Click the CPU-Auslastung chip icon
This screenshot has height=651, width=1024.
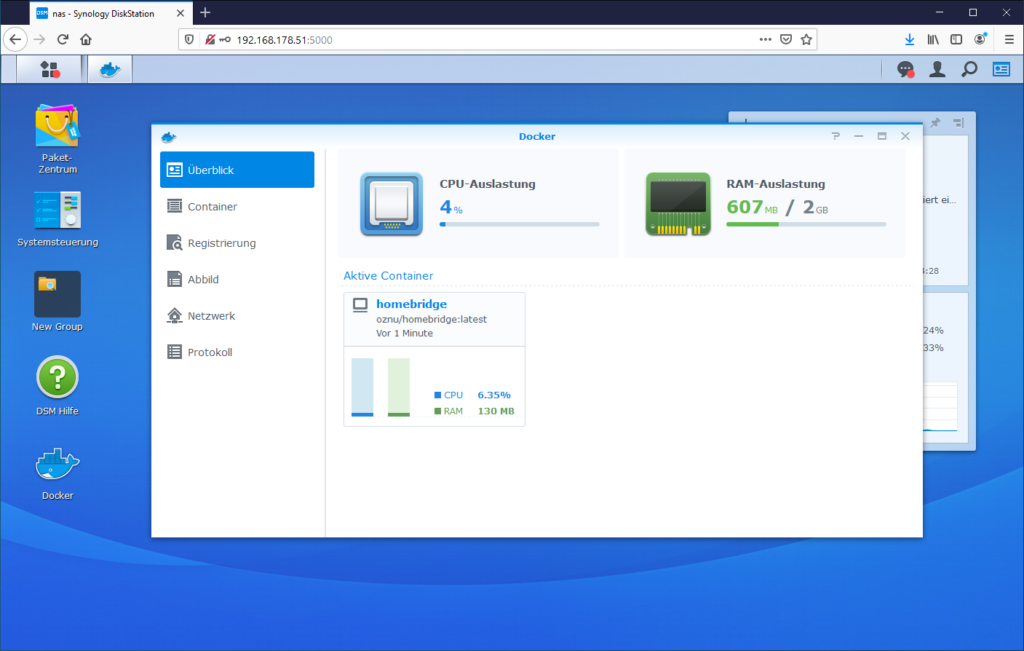tap(391, 204)
